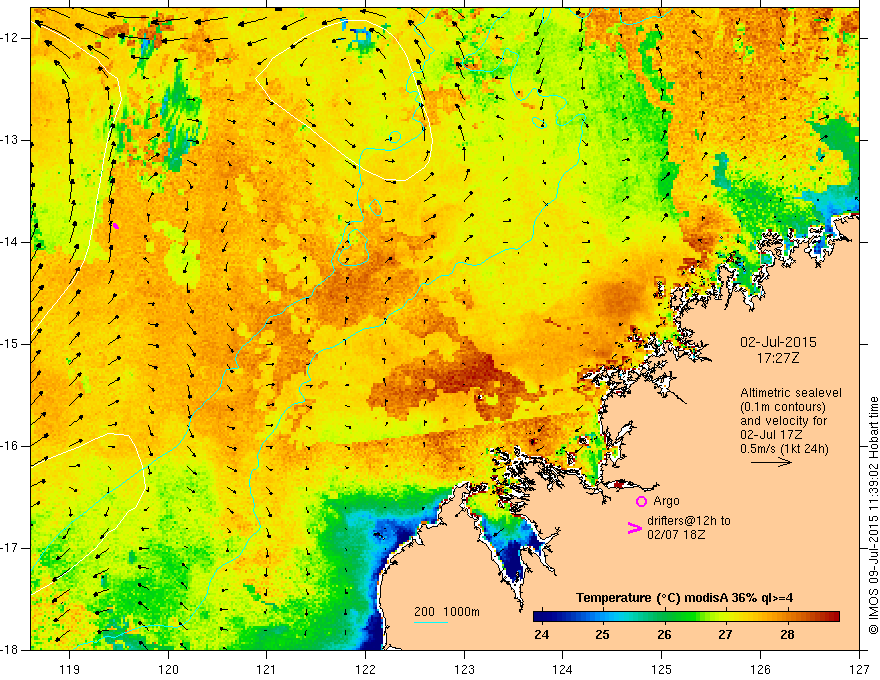The image size is (880, 680).
Task: Click the '0.5m/s (1kt 24h)' scale label
Action: [x=784, y=449]
